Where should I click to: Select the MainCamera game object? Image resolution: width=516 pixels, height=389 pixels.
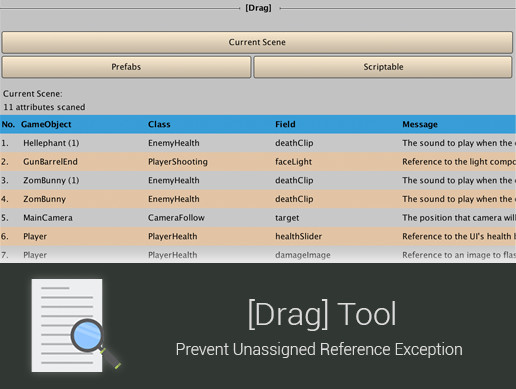tap(48, 218)
